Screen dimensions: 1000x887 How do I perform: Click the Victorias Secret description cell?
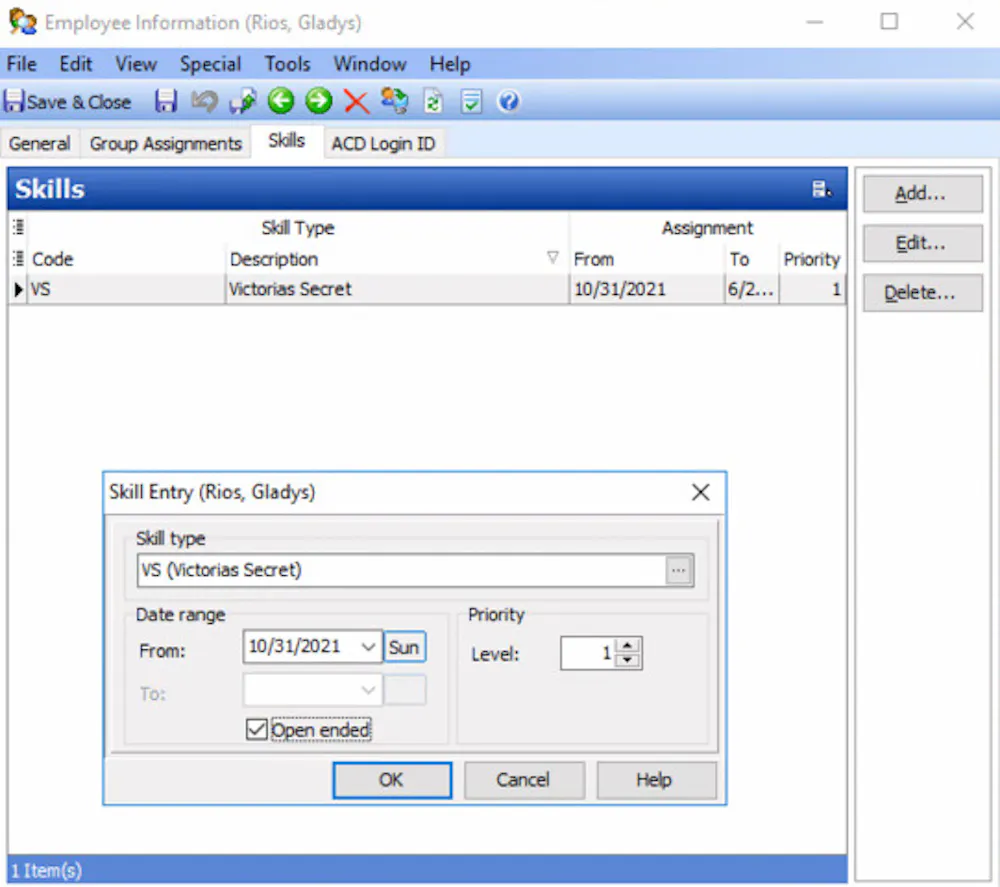pos(396,290)
